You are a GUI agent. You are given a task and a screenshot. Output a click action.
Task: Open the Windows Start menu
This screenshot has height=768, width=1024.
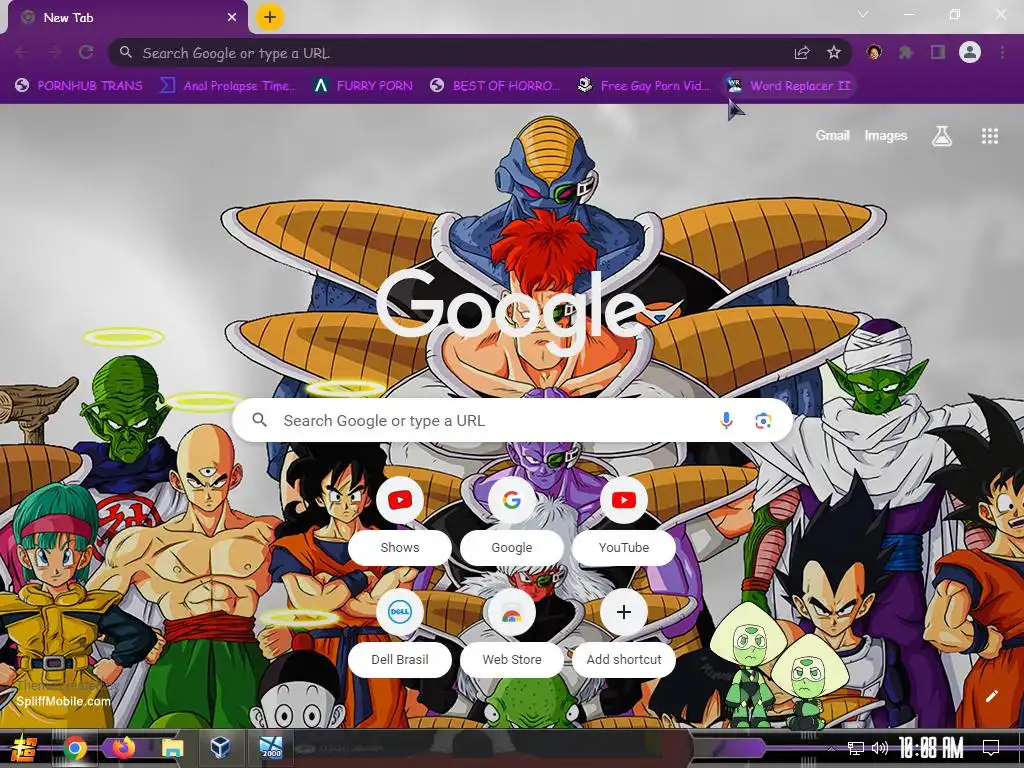click(22, 748)
